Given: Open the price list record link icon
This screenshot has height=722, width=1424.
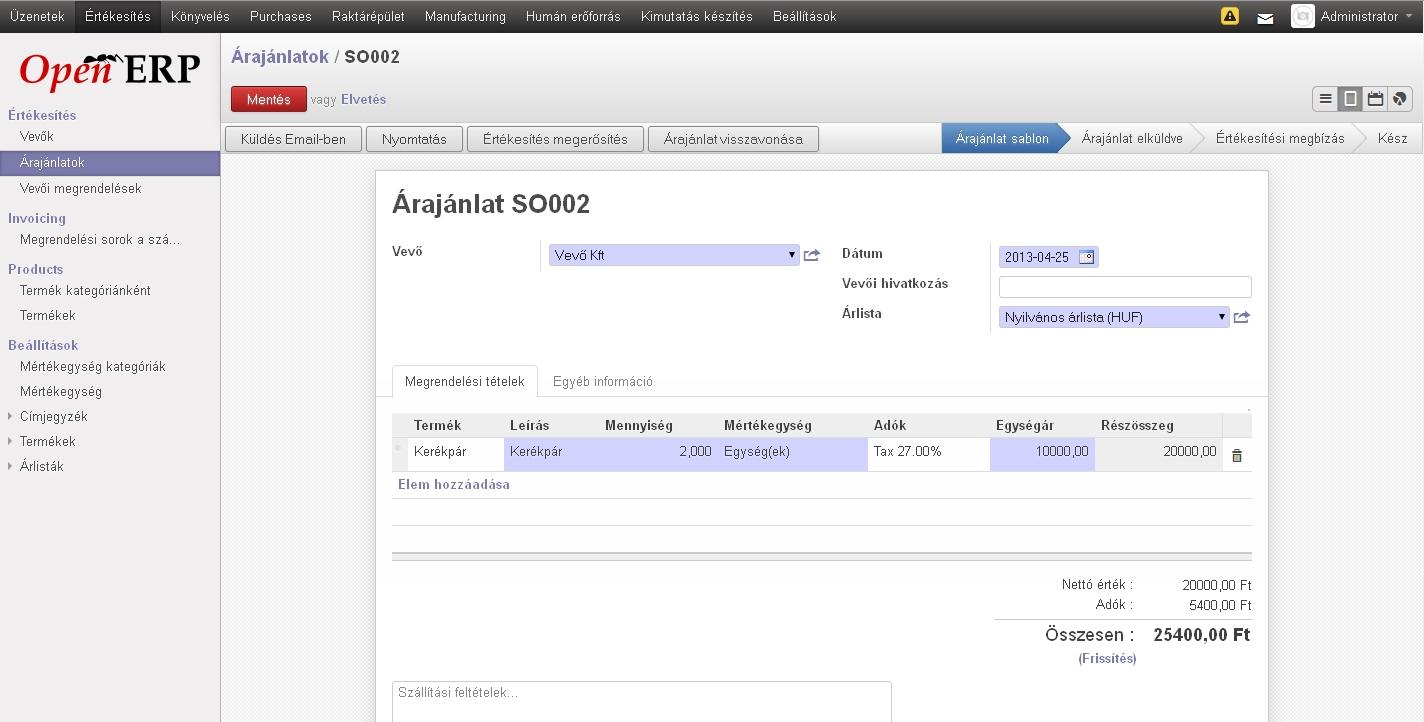Looking at the screenshot, I should pyautogui.click(x=1241, y=318).
